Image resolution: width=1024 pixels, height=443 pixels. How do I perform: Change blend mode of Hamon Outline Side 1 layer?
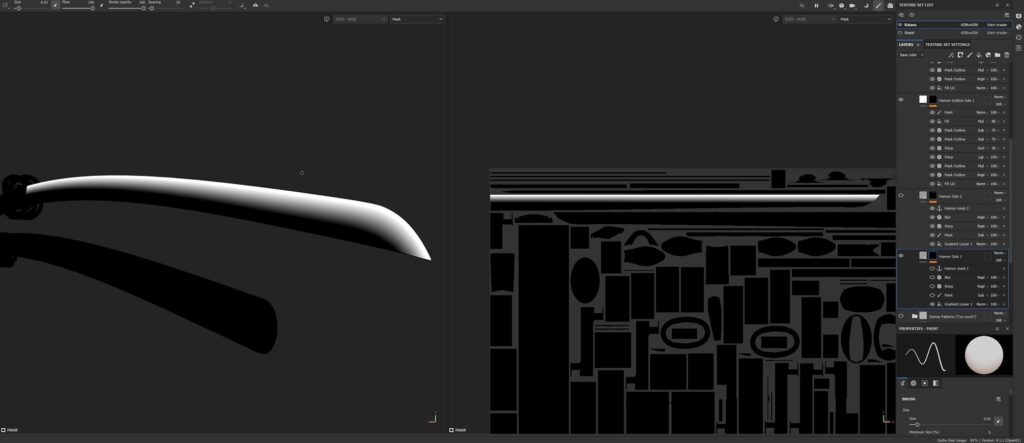999,97
